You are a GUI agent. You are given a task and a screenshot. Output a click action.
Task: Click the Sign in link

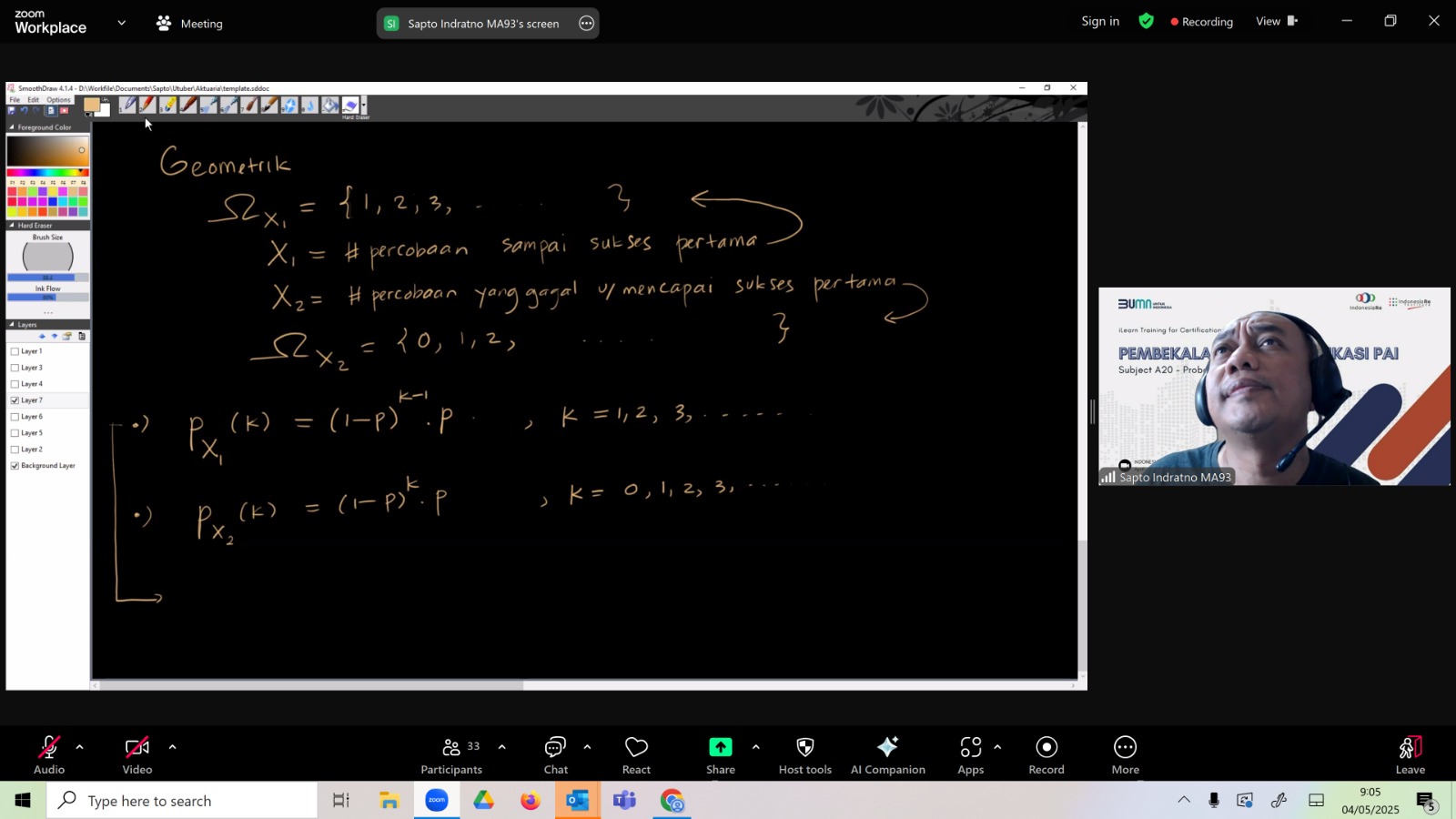coord(1100,21)
